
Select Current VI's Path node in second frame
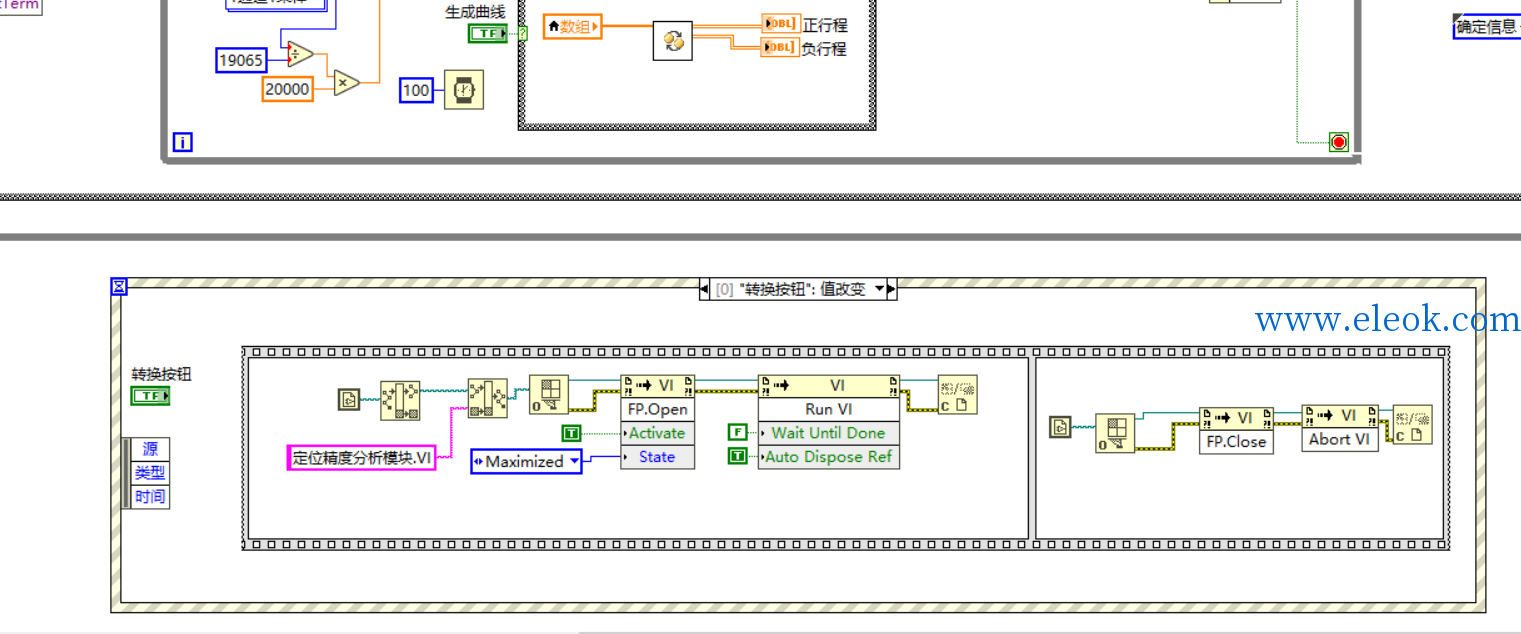tap(1060, 427)
